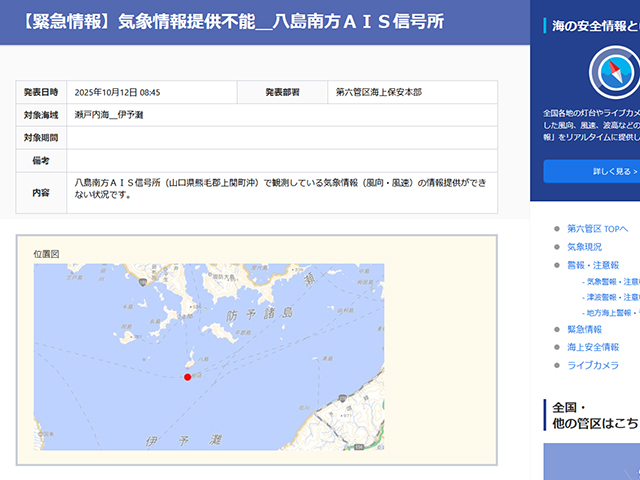Click the compass icon in the blue banner
This screenshot has width=640, height=480.
click(x=613, y=71)
